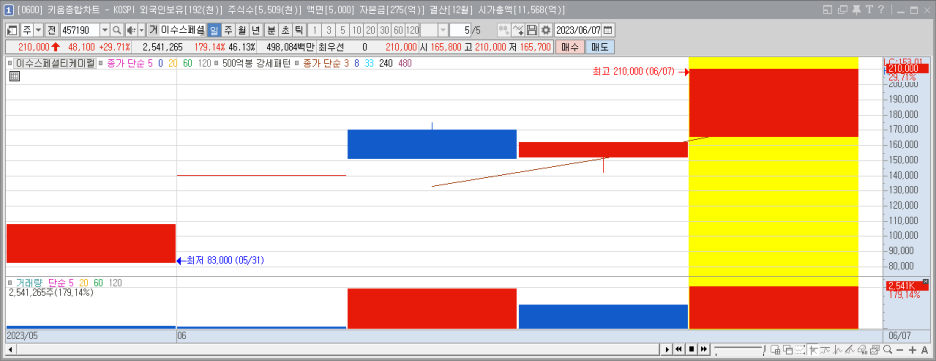Click the stock code input field 457190
936x361 pixels.
[80, 30]
